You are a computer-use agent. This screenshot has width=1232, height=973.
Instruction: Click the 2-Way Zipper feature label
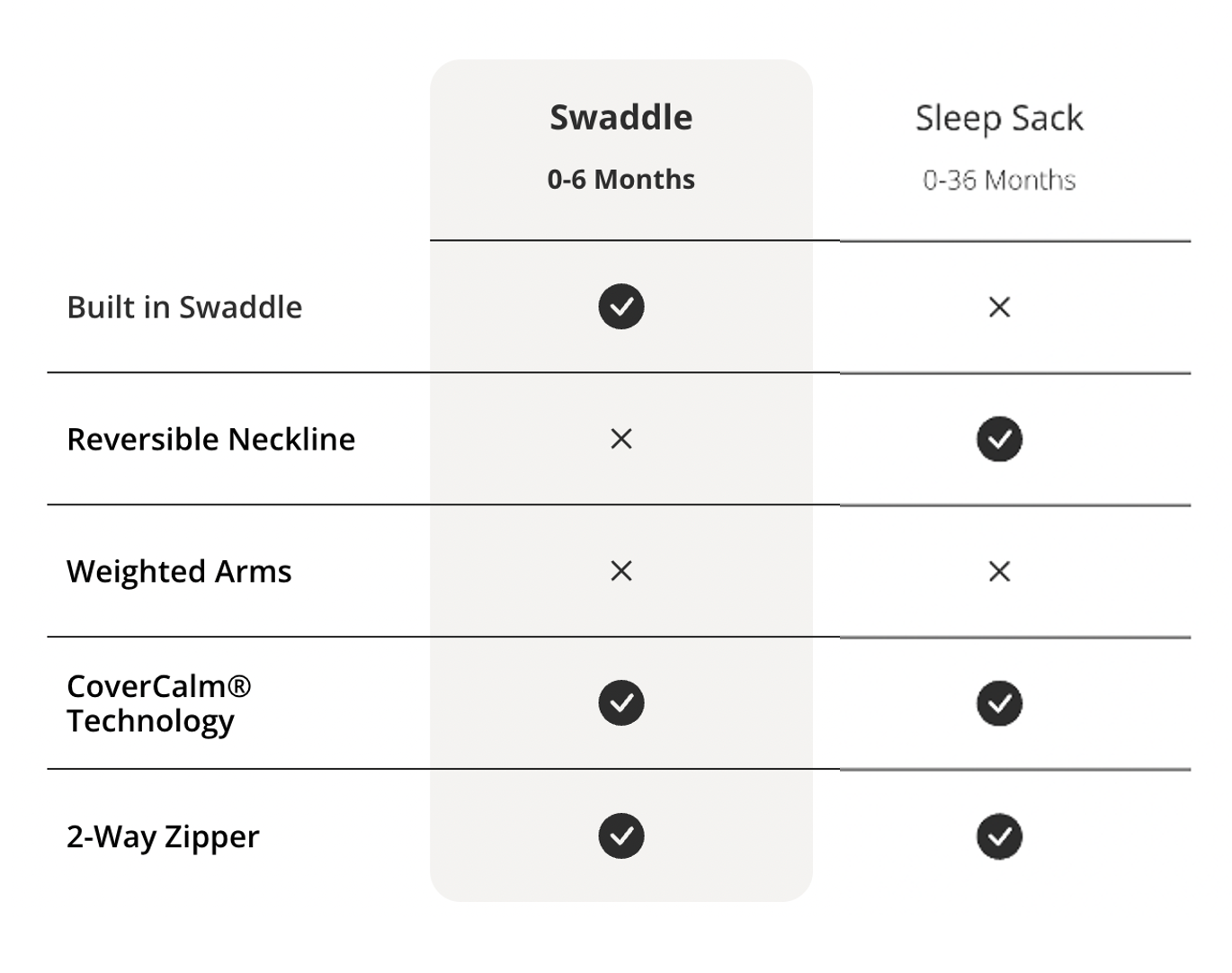tap(163, 837)
